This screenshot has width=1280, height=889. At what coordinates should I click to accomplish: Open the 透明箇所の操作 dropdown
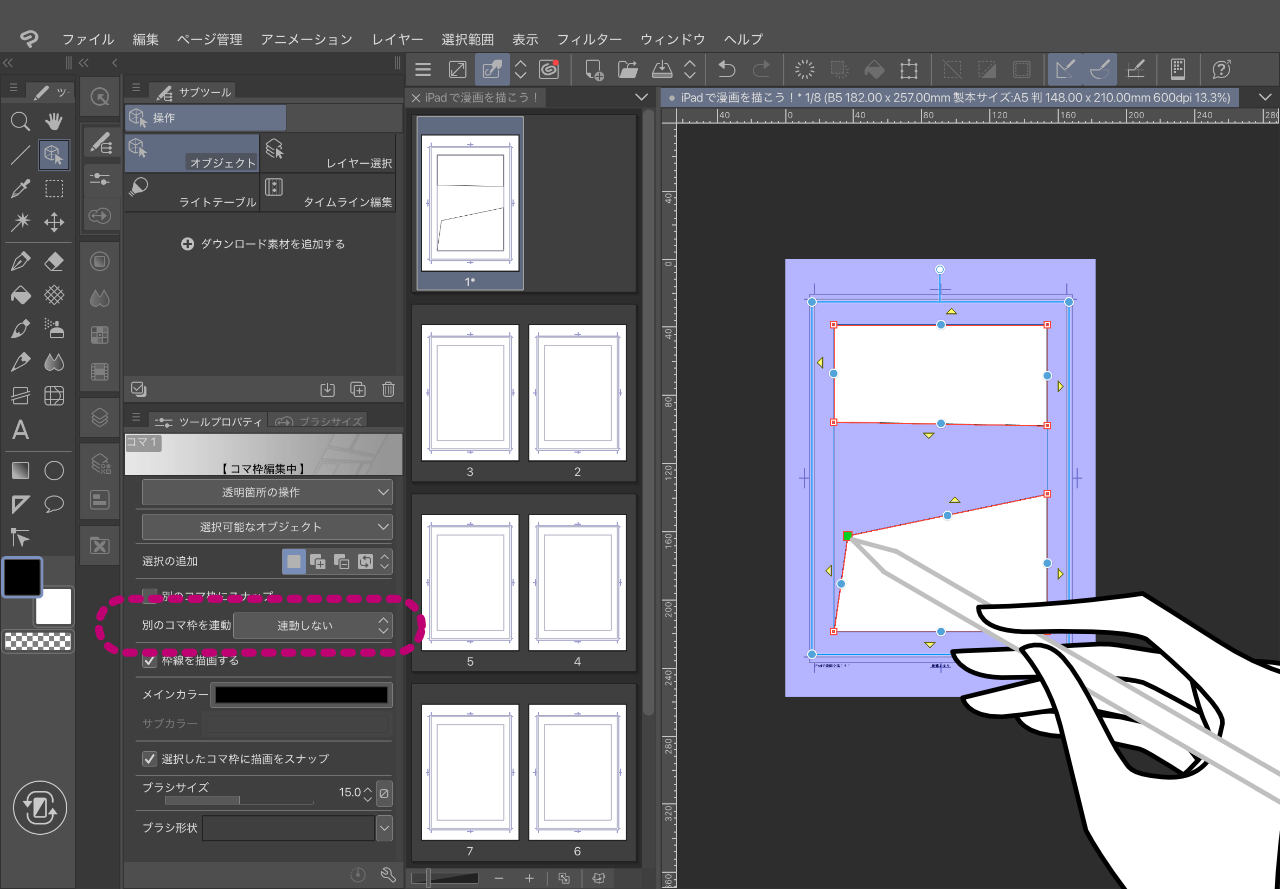pyautogui.click(x=267, y=492)
